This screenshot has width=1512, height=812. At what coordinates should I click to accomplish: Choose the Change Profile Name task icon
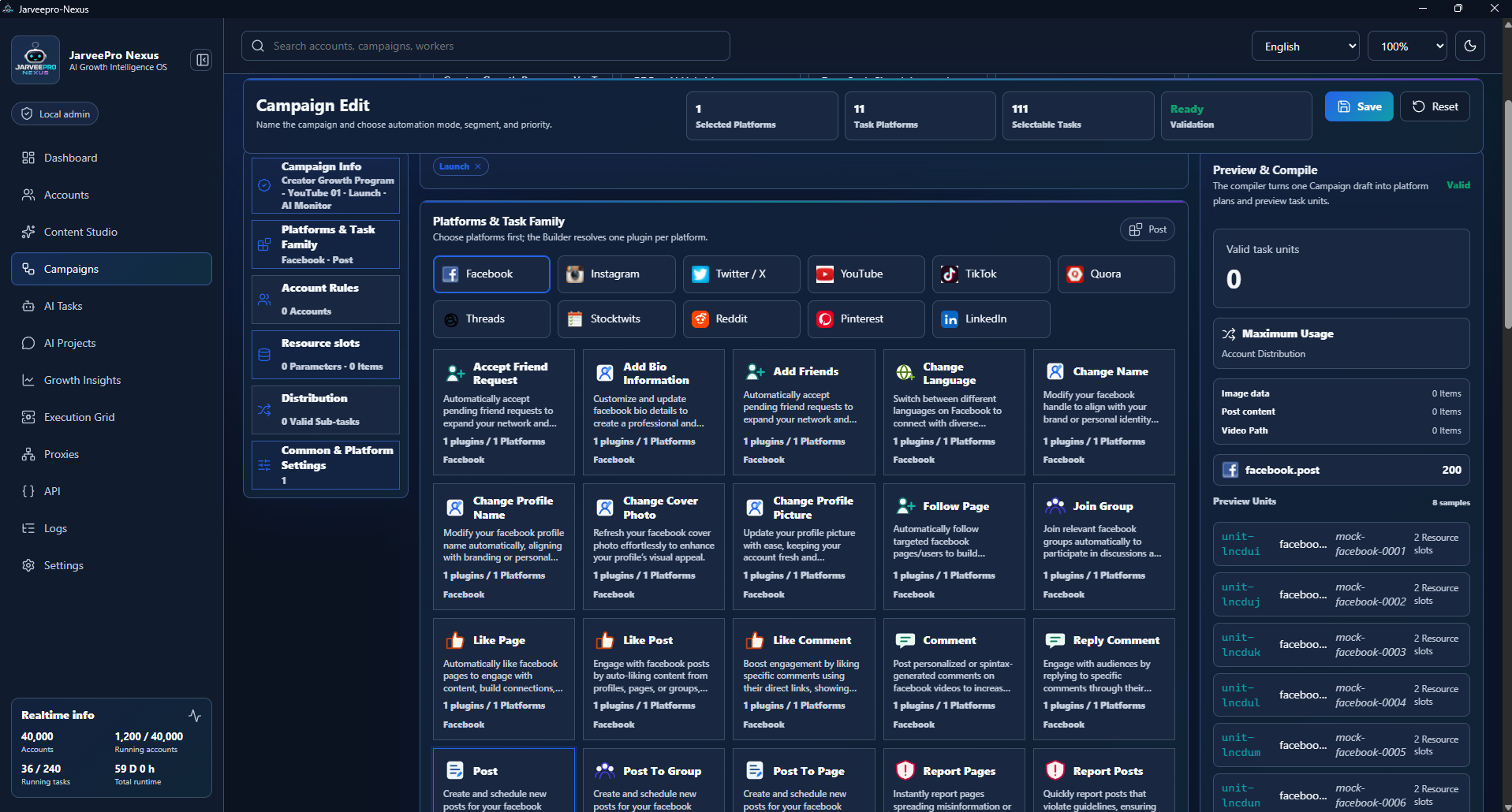[455, 508]
